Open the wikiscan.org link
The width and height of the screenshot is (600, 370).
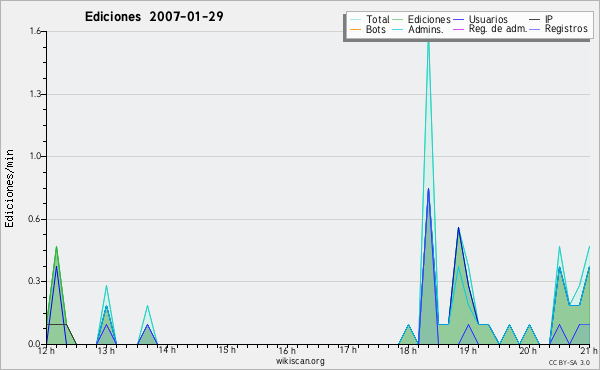tap(300, 361)
